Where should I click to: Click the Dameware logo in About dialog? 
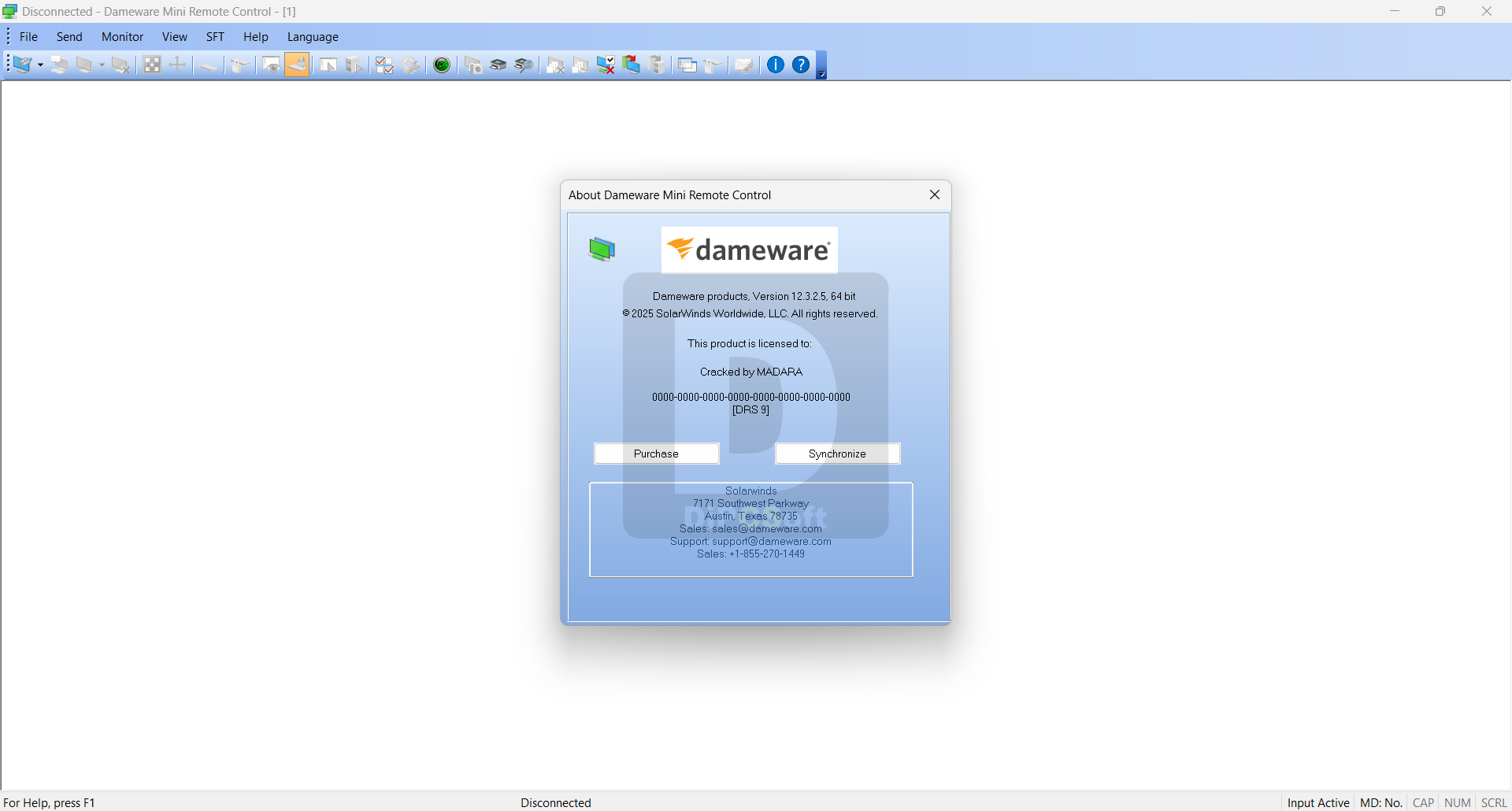(749, 250)
